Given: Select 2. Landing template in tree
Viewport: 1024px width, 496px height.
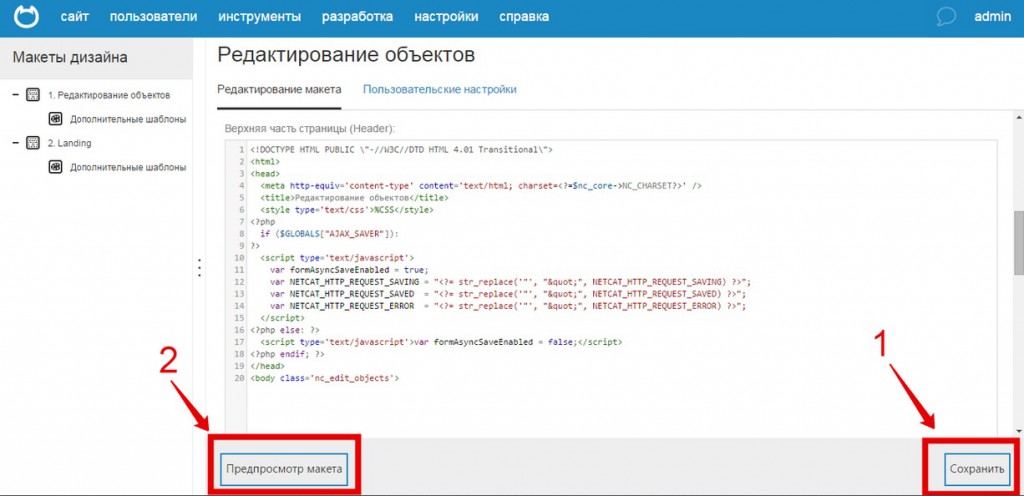Looking at the screenshot, I should 69,143.
